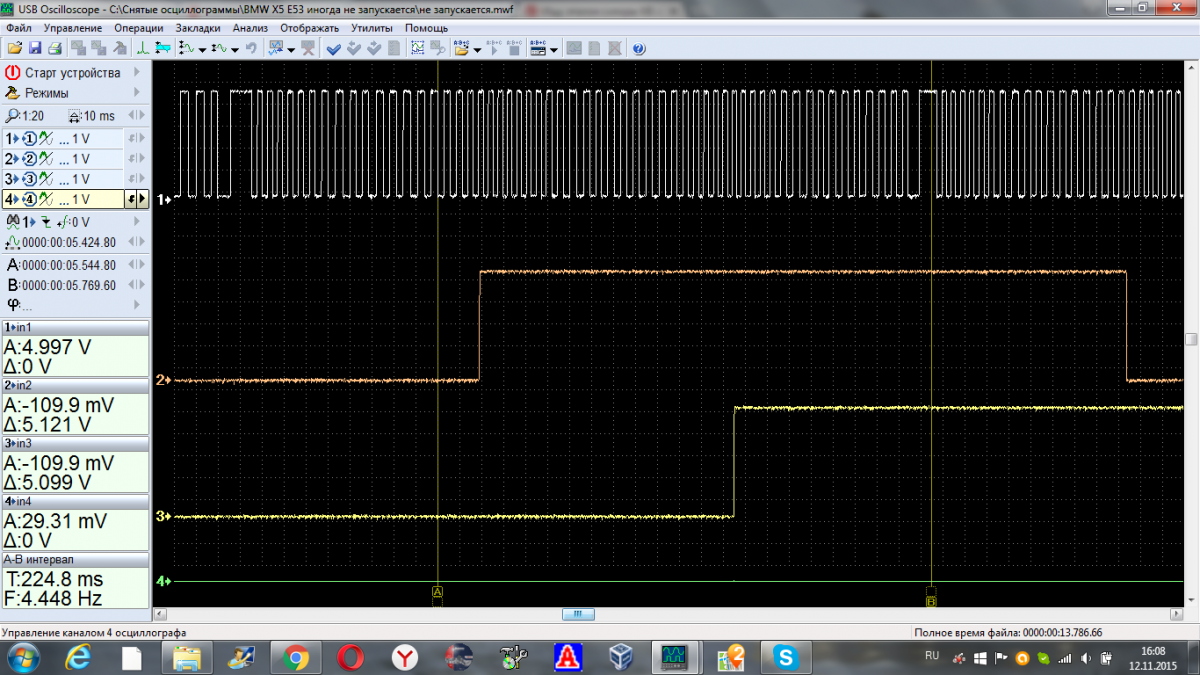Image resolution: width=1200 pixels, height=675 pixels.
Task: Click the calculator-style panel toolbar icon
Action: 537,48
